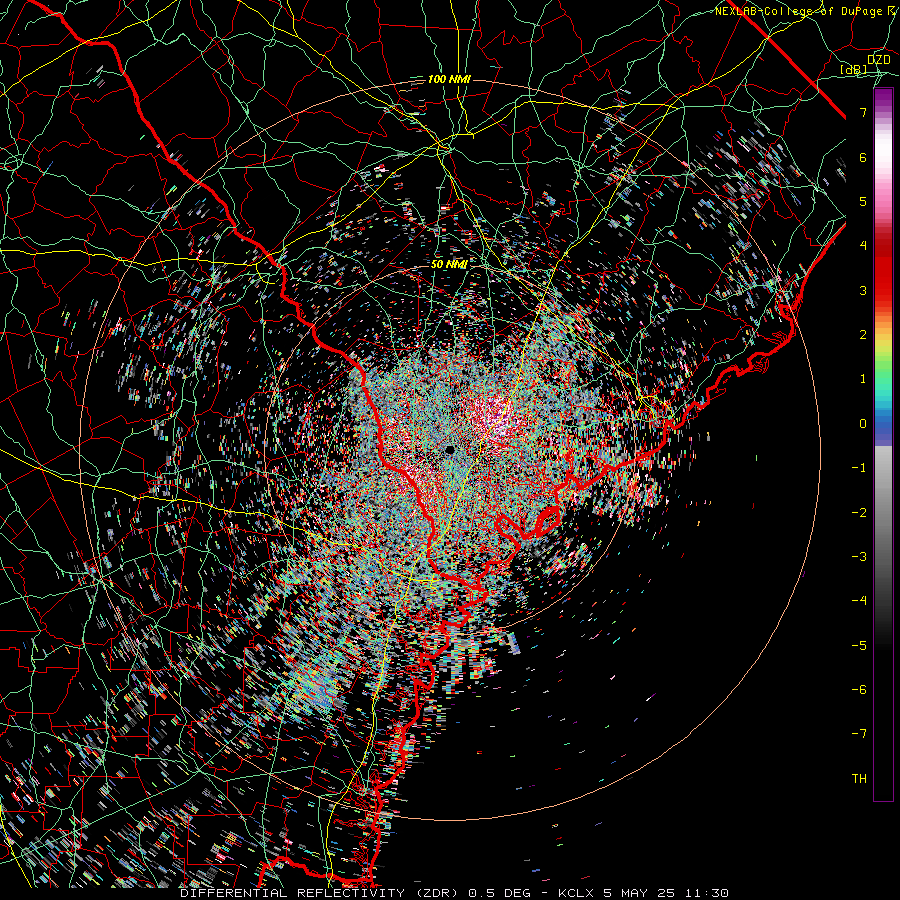Image resolution: width=900 pixels, height=900 pixels.
Task: Click the scale value "-4"
Action: 859,601
